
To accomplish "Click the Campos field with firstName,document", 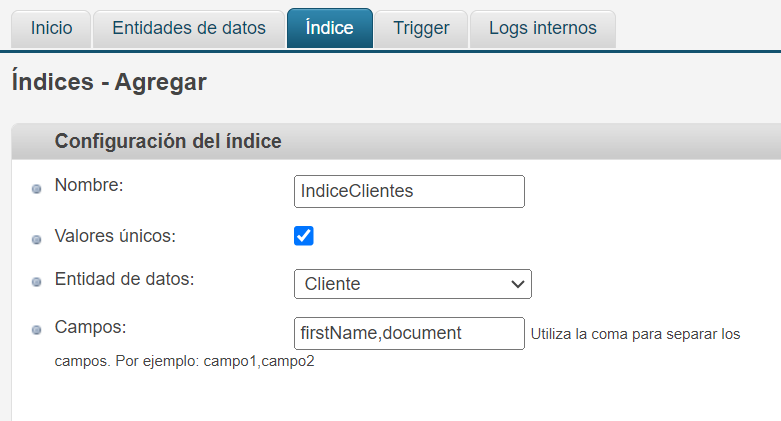I will tap(409, 333).
